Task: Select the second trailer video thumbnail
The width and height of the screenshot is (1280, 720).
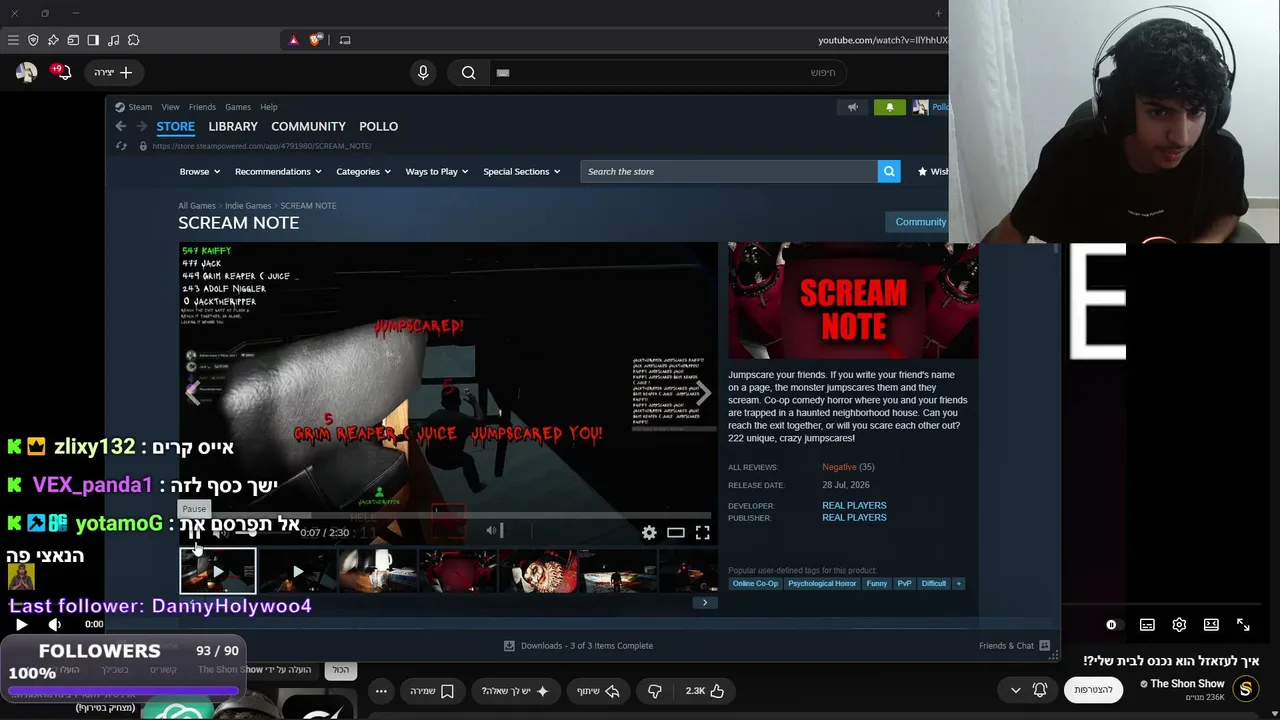Action: tap(298, 571)
